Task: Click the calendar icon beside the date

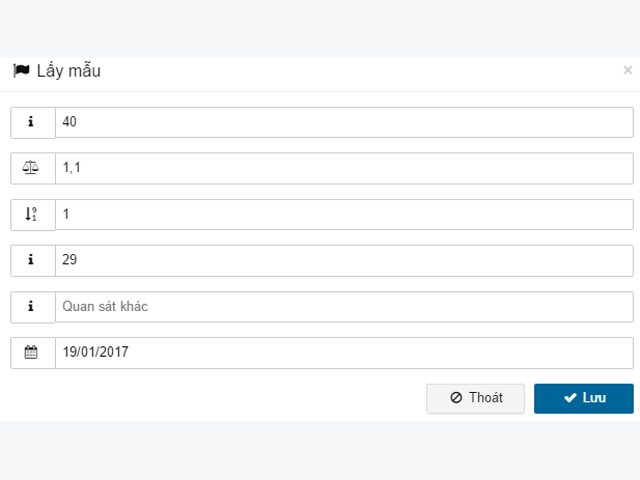Action: click(31, 352)
